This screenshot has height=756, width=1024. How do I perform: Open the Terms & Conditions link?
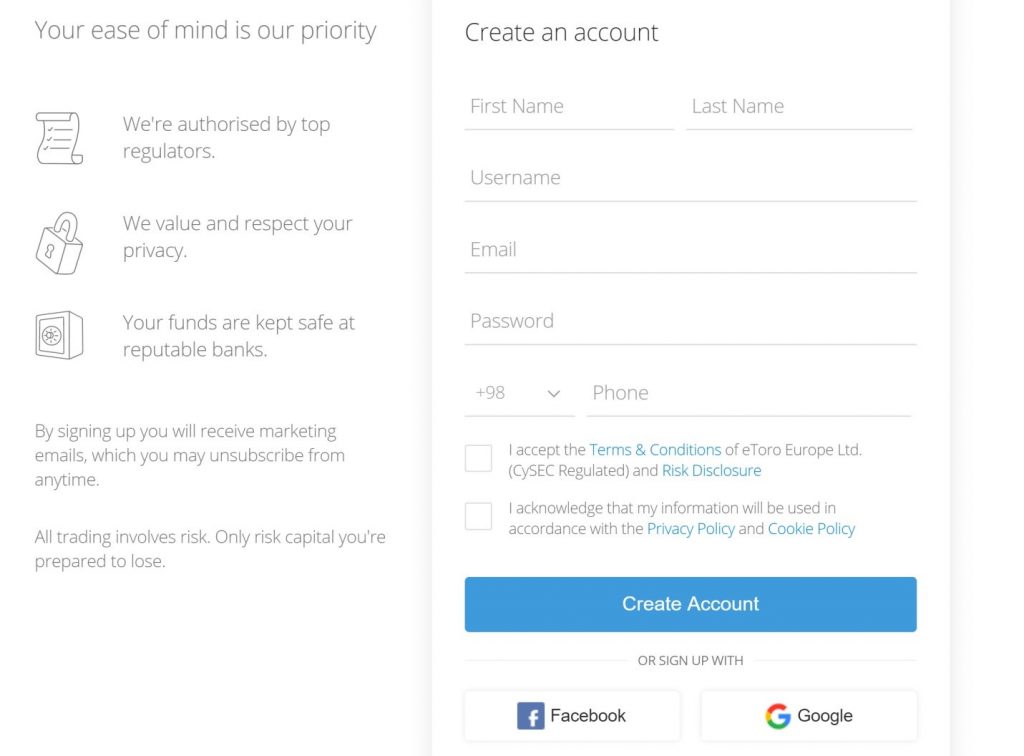655,450
